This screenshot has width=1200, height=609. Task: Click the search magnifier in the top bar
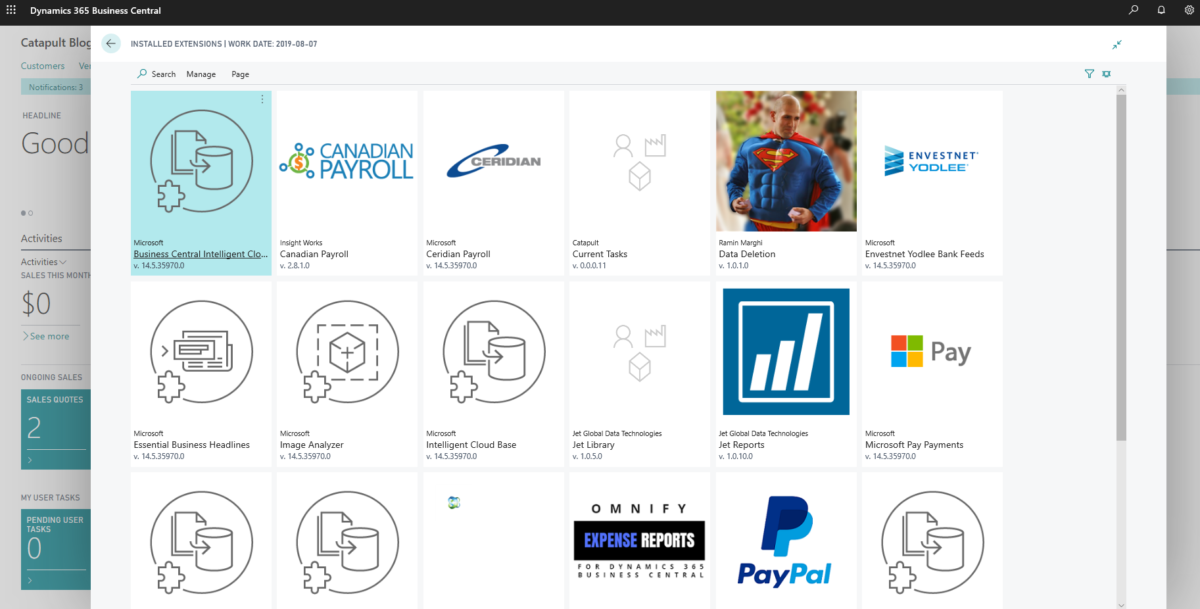[1133, 10]
